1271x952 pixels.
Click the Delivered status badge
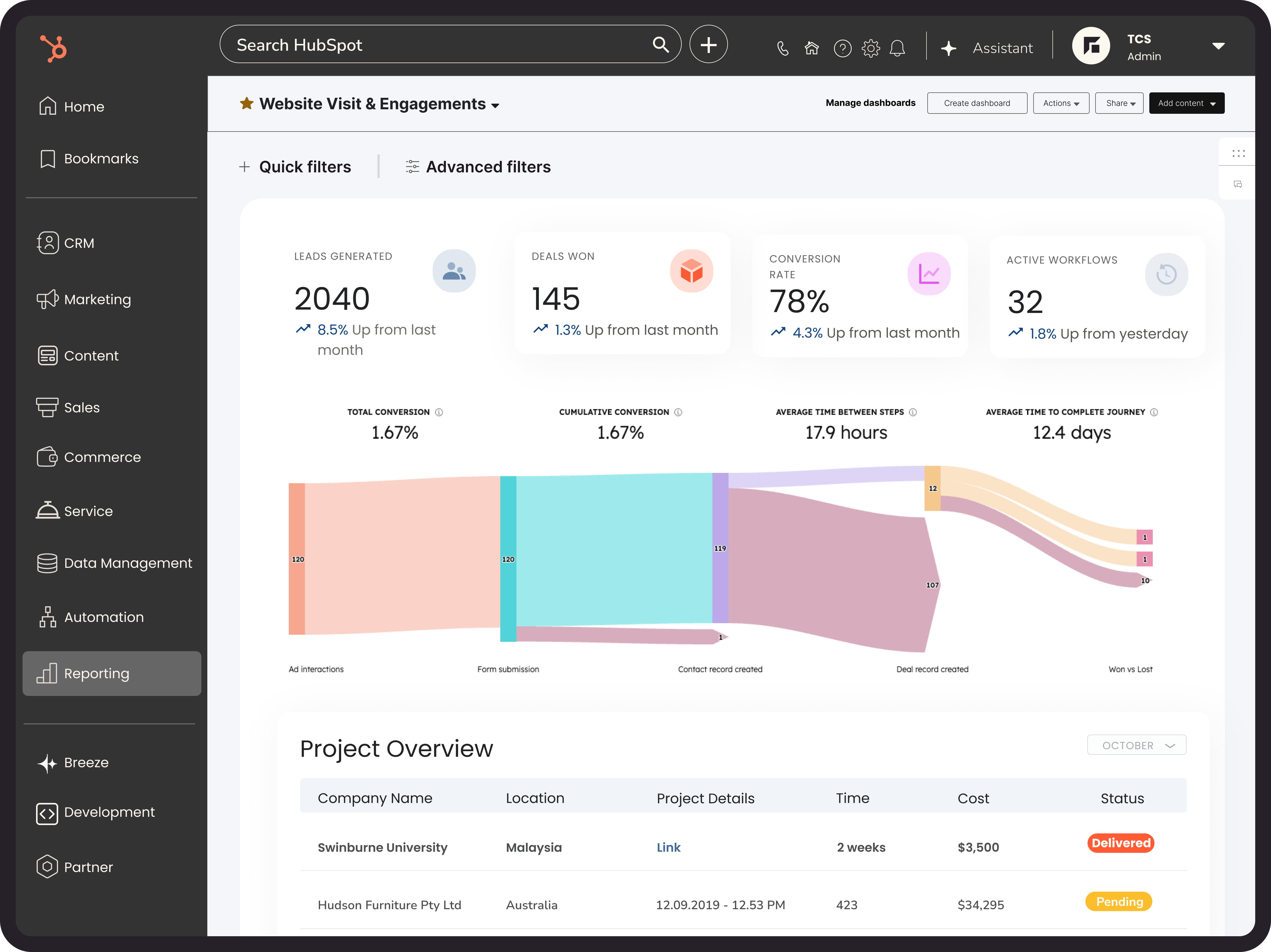coord(1121,843)
